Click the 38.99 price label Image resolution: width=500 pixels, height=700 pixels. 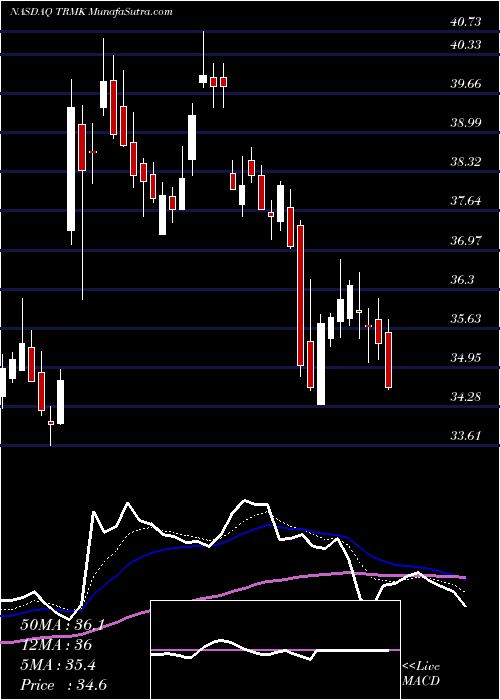click(466, 122)
